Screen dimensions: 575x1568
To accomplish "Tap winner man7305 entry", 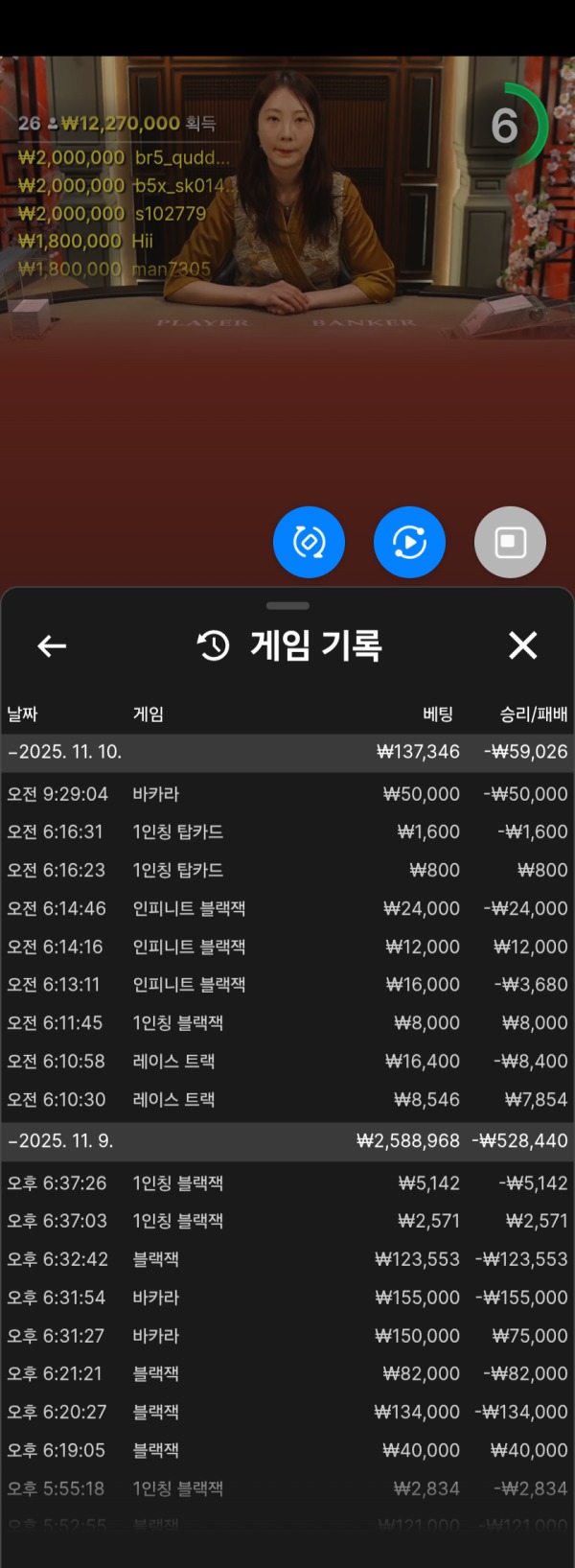I will [x=114, y=269].
